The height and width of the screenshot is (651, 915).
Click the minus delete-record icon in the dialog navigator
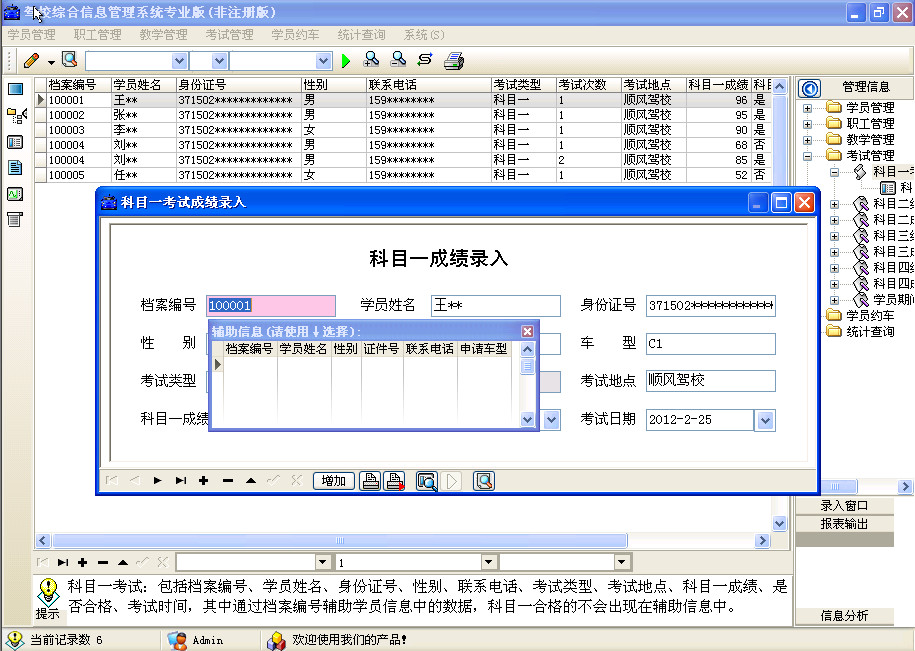pos(228,481)
